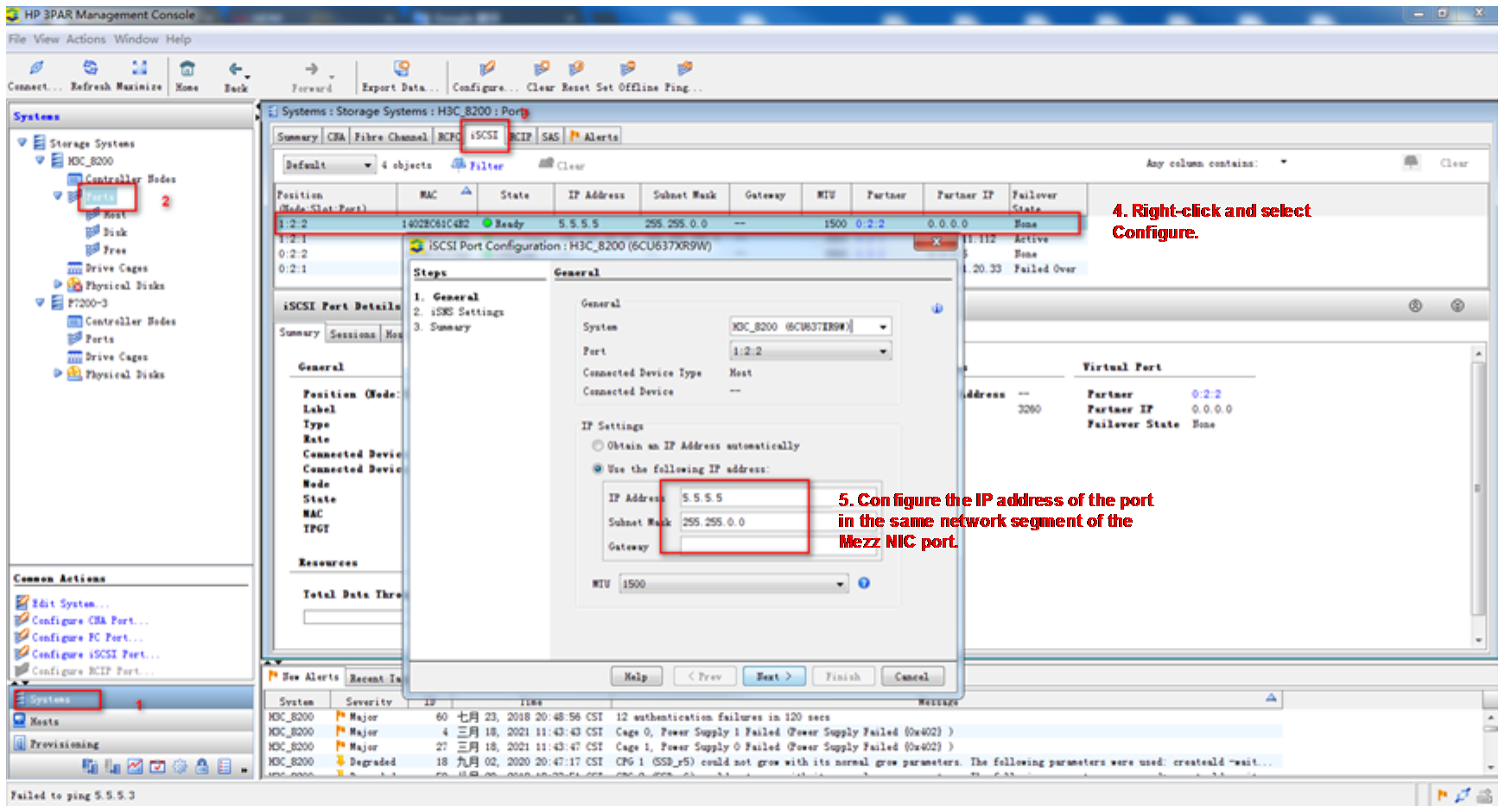Open the Any column contains dropdown arrow
This screenshot has width=1505, height=812.
pyautogui.click(x=1284, y=162)
